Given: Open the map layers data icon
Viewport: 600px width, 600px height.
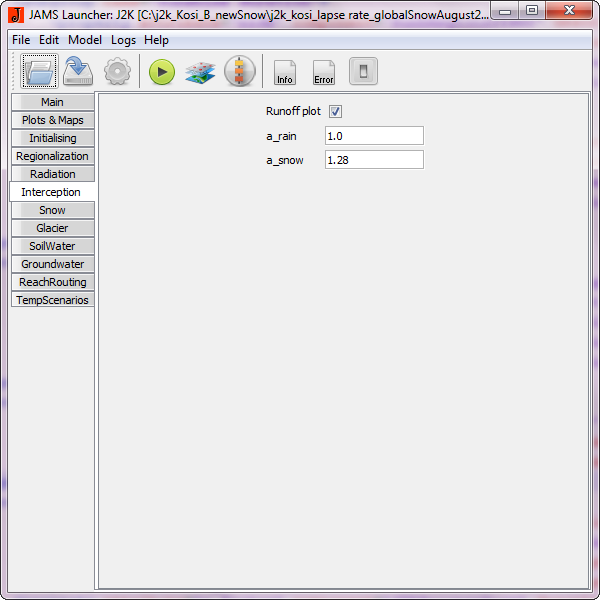Looking at the screenshot, I should point(200,72).
